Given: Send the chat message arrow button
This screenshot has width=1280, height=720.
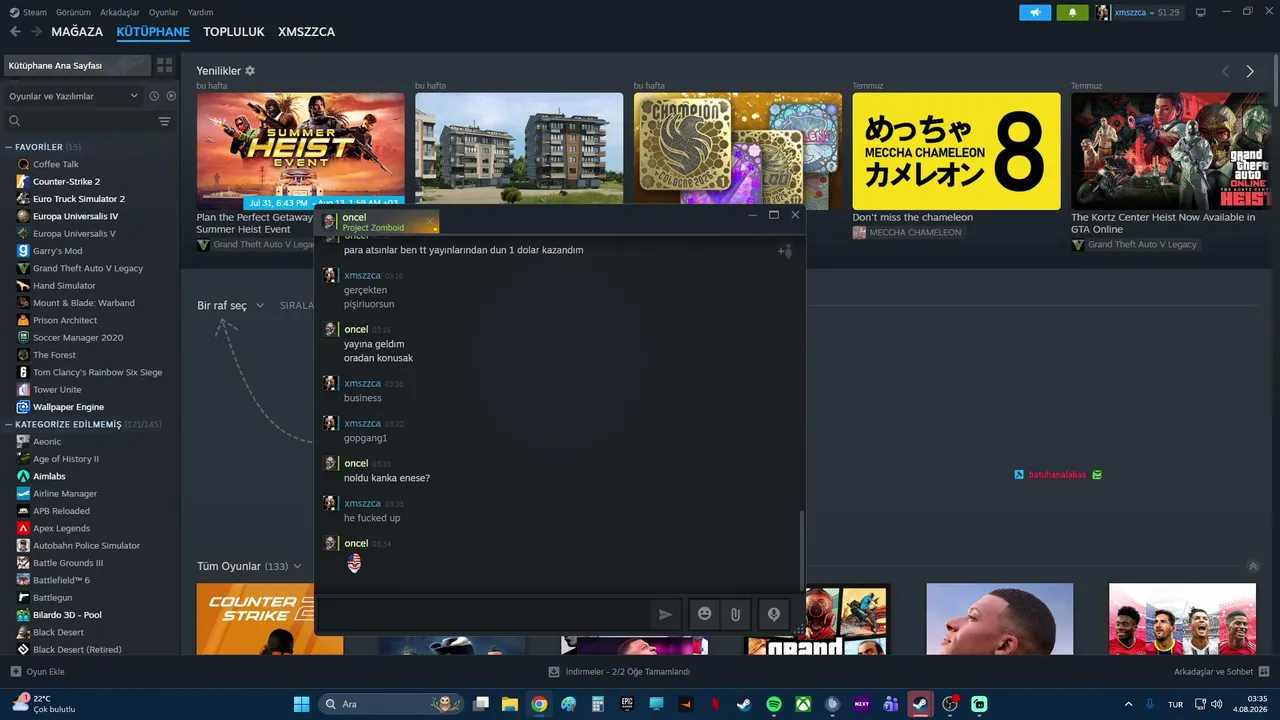Looking at the screenshot, I should point(665,614).
